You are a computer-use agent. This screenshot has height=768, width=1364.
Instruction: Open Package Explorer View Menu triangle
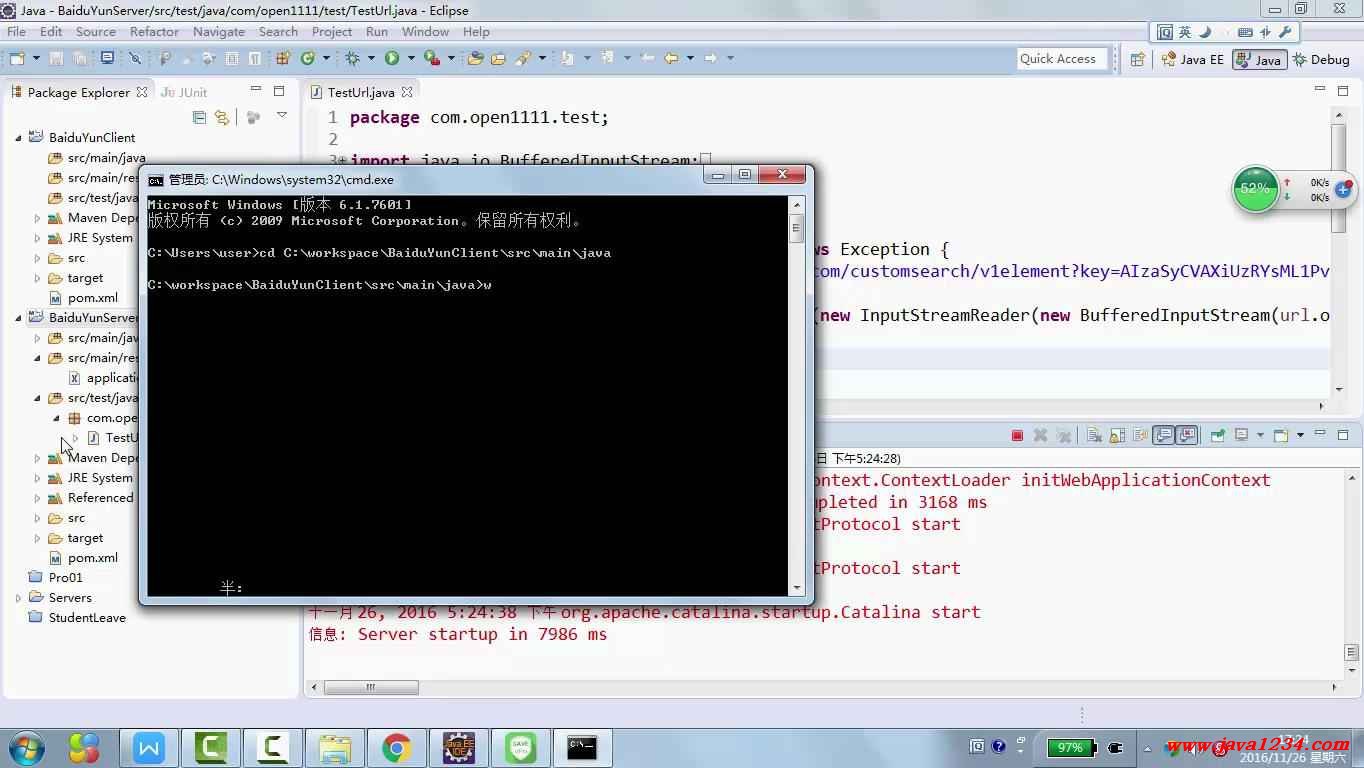[x=282, y=117]
